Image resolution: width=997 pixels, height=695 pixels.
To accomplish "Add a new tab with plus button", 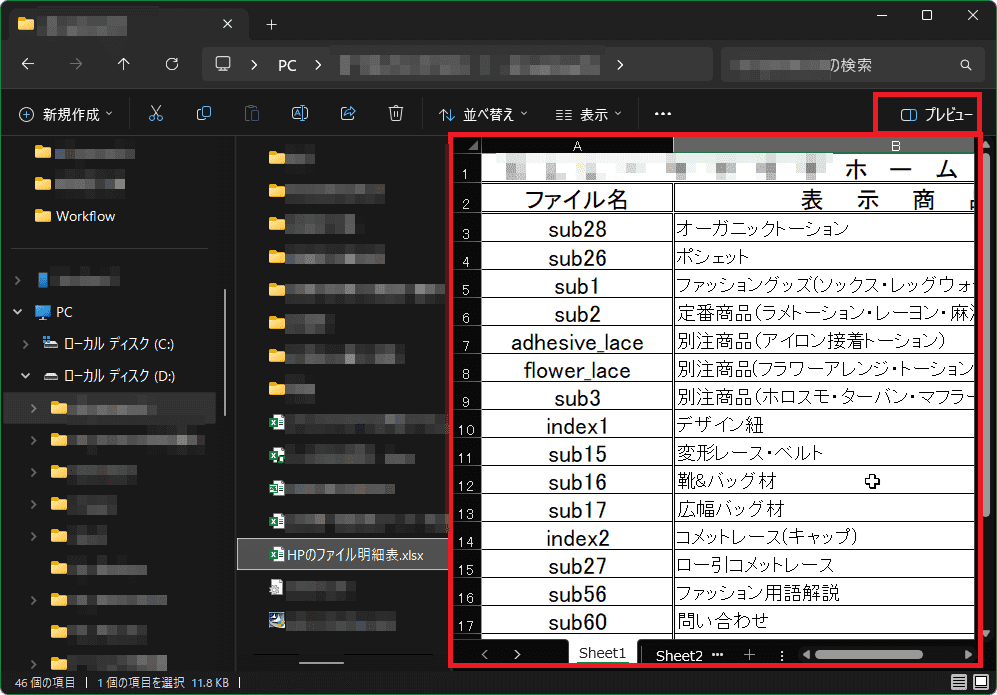I will pyautogui.click(x=271, y=24).
